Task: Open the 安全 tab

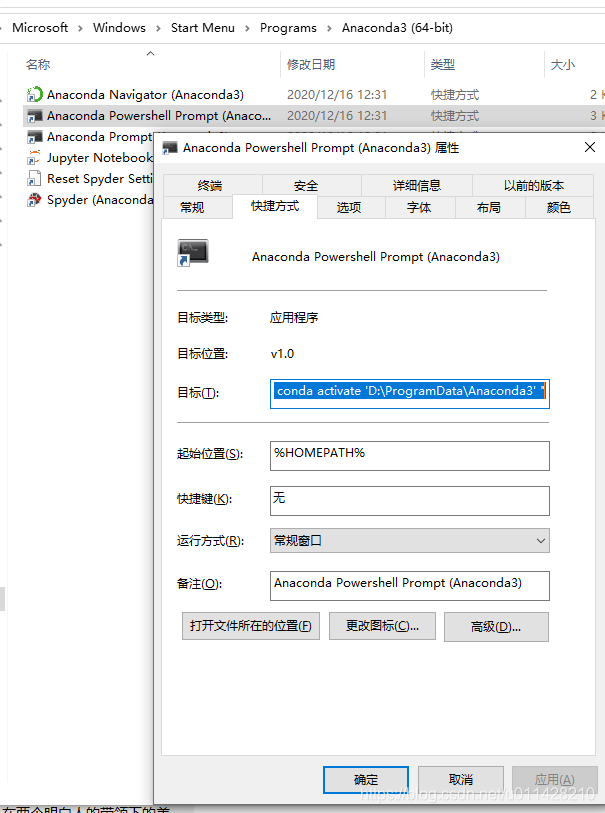Action: [312, 185]
